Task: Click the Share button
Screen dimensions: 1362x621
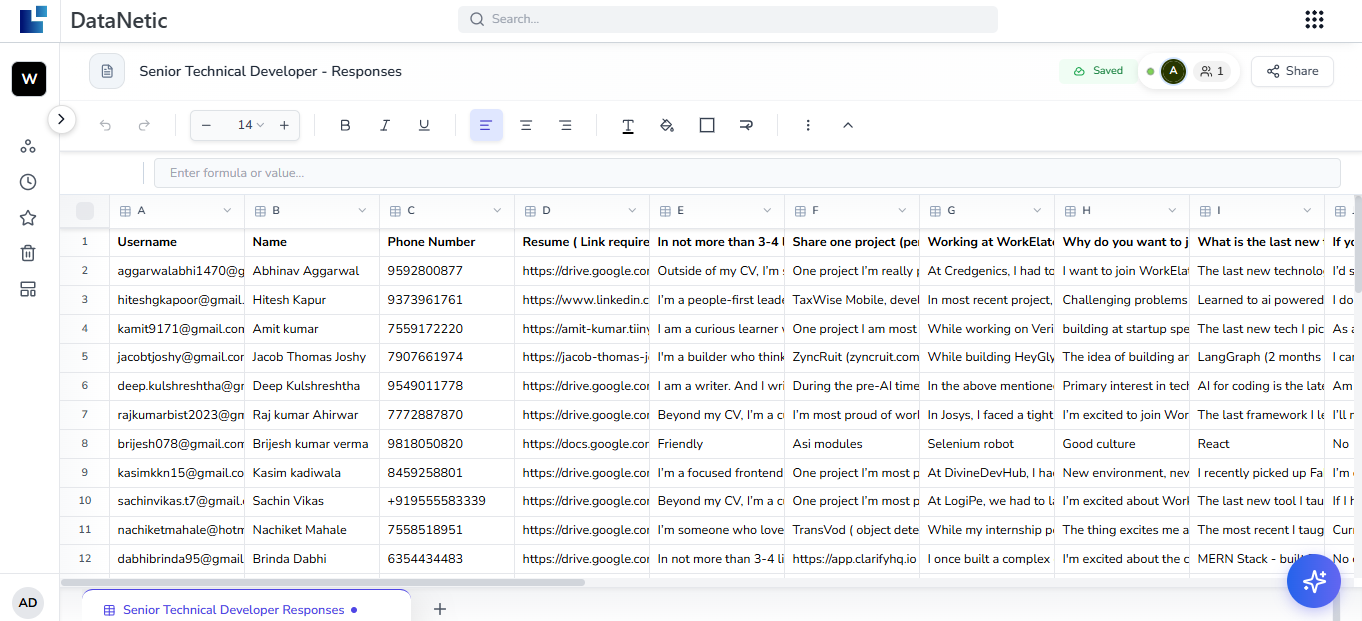Action: (1291, 71)
